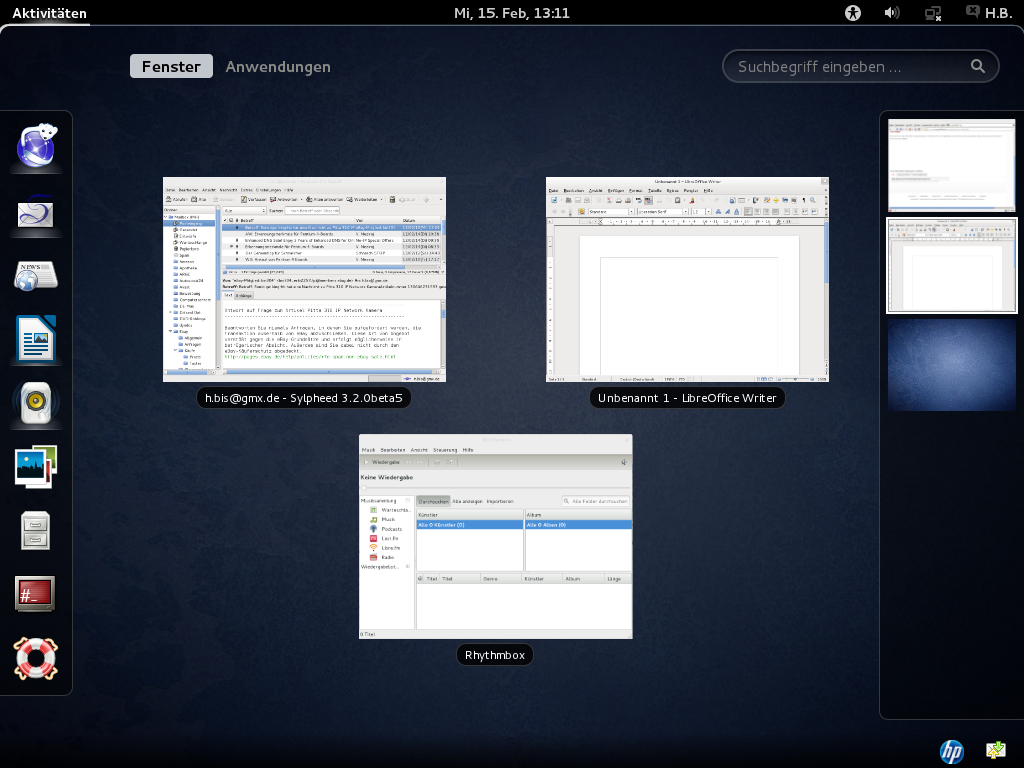The width and height of the screenshot is (1024, 768).
Task: Click the date and time in the top bar
Action: point(511,13)
